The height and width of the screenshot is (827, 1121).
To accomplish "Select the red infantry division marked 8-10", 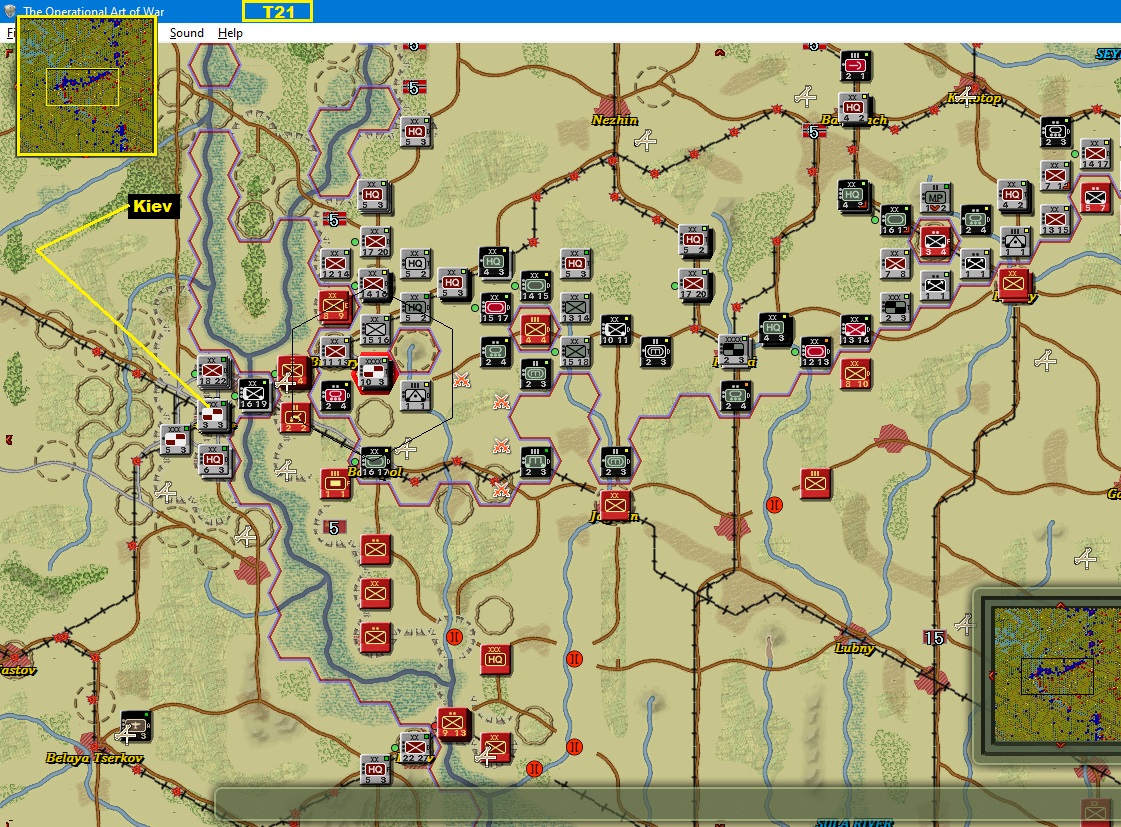I will point(856,374).
